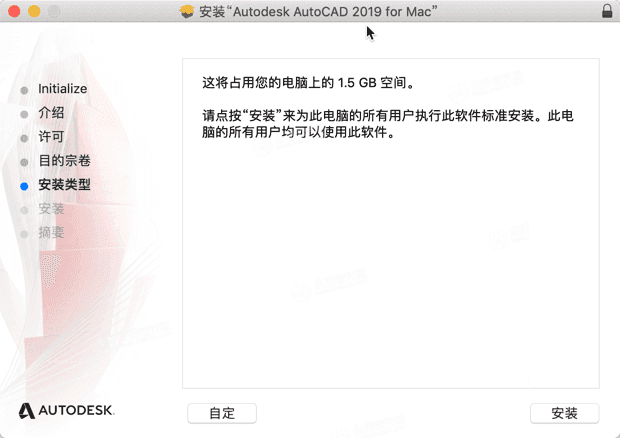This screenshot has height=438, width=620.
Task: Click the 1.5 GB disk space text line
Action: click(x=308, y=82)
